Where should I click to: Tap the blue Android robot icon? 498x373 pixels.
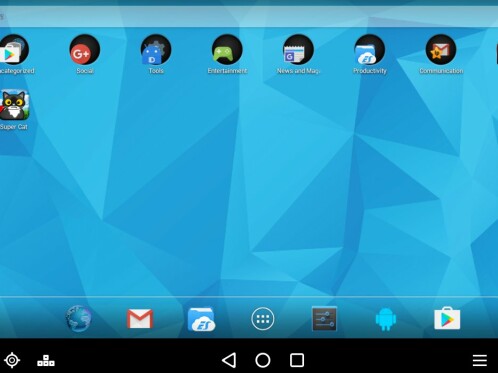point(386,319)
